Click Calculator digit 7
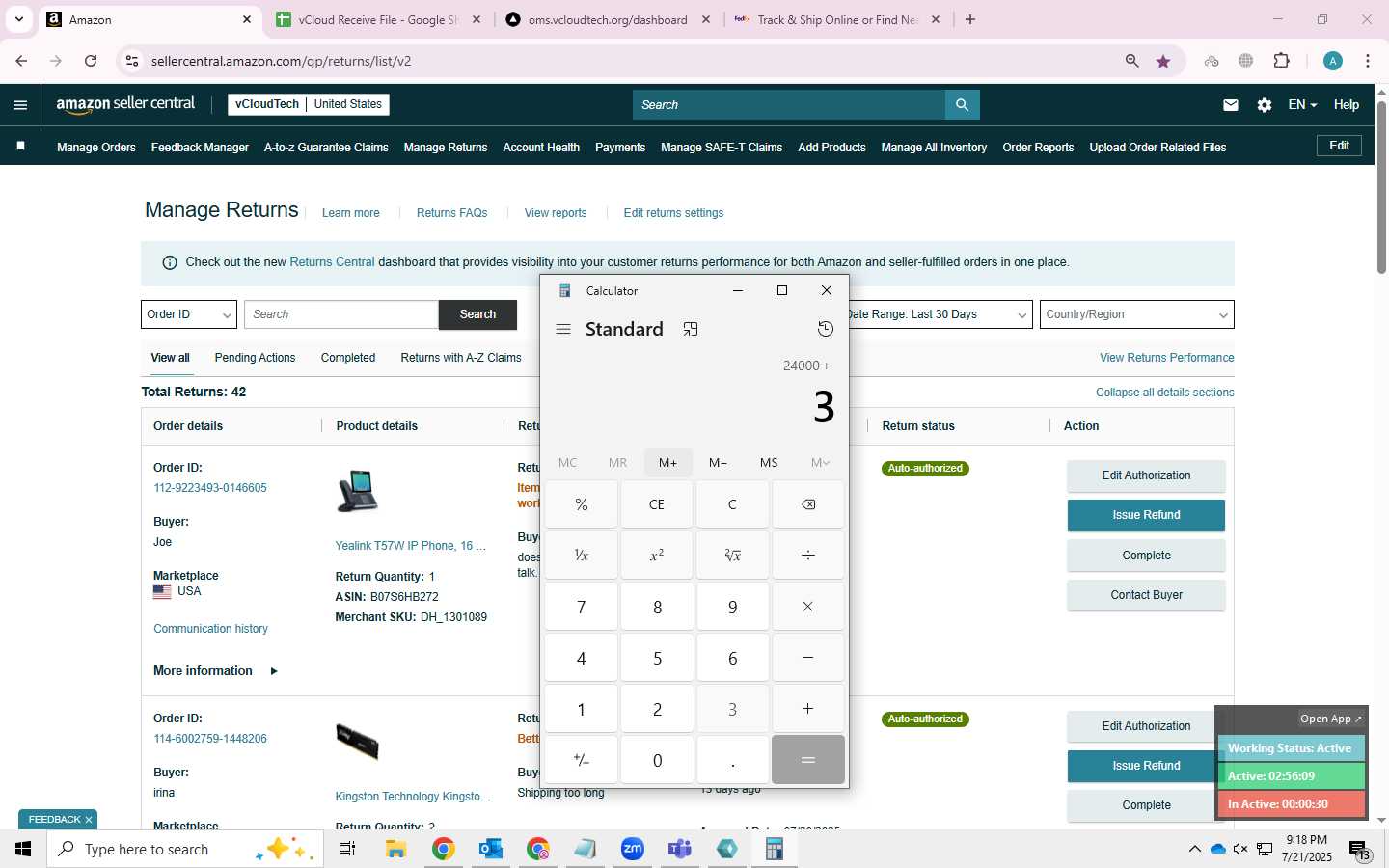 click(x=582, y=607)
